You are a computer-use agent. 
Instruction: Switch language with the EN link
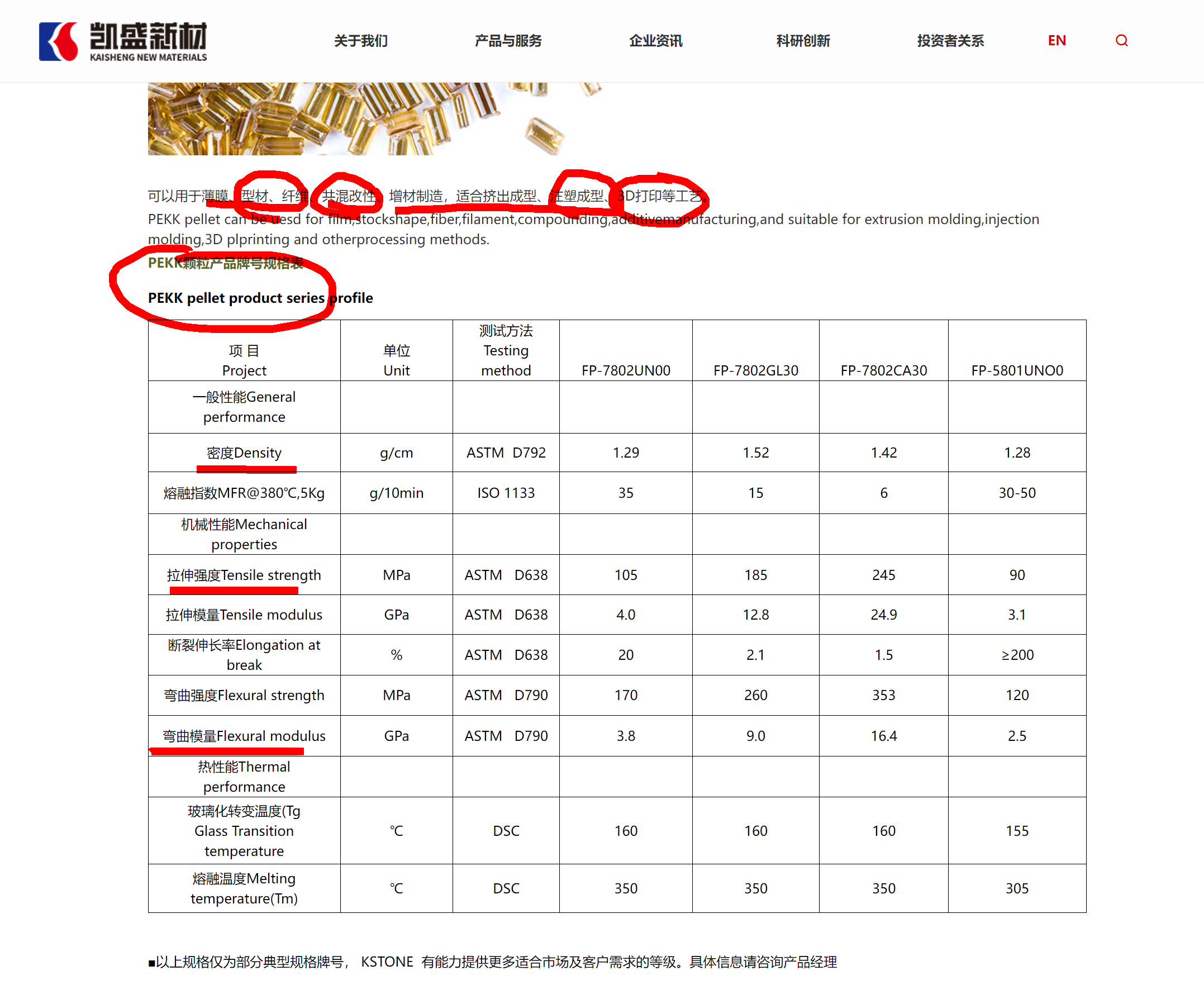click(1057, 41)
